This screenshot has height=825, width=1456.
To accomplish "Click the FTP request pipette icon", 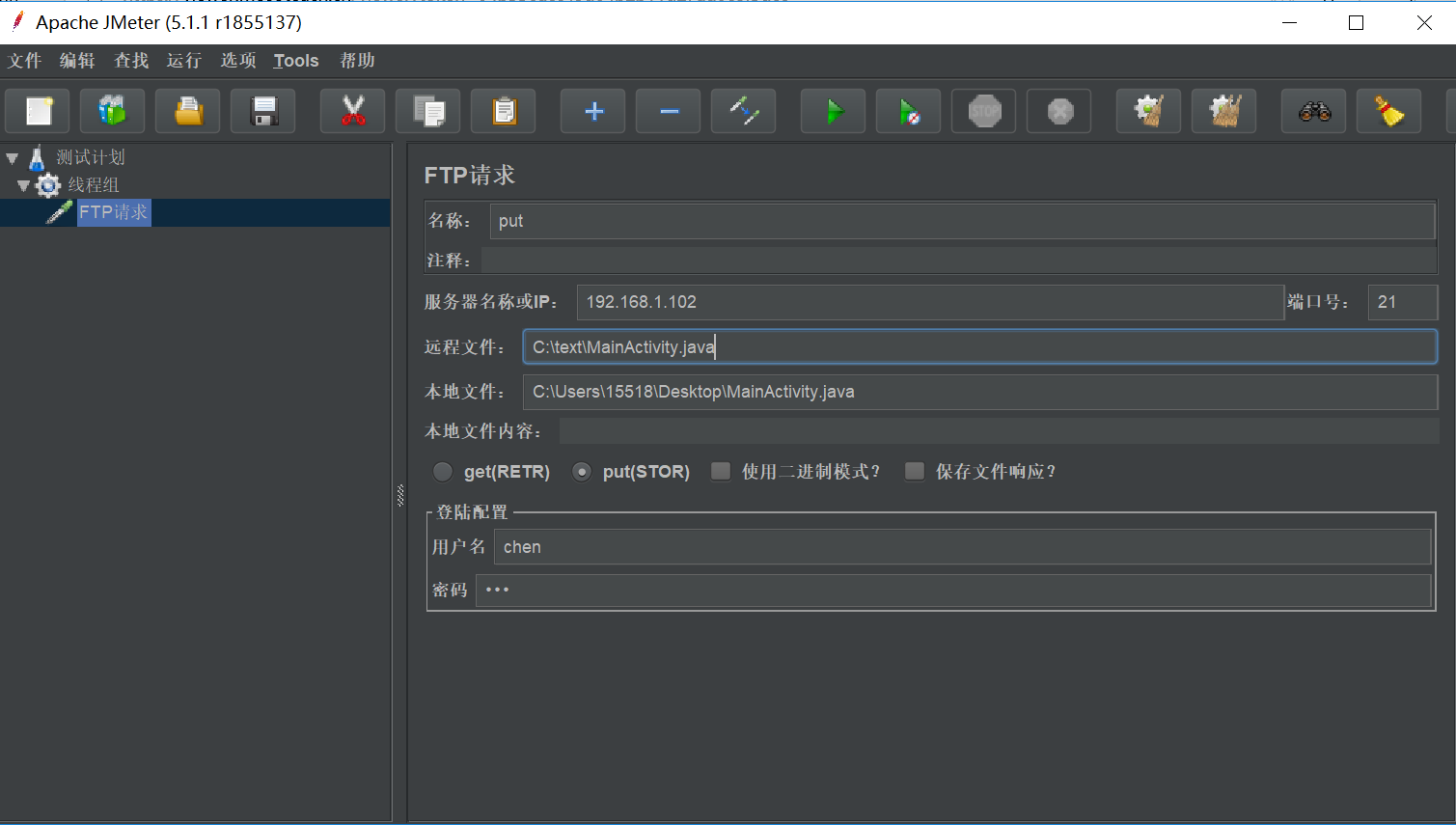I will tap(60, 212).
